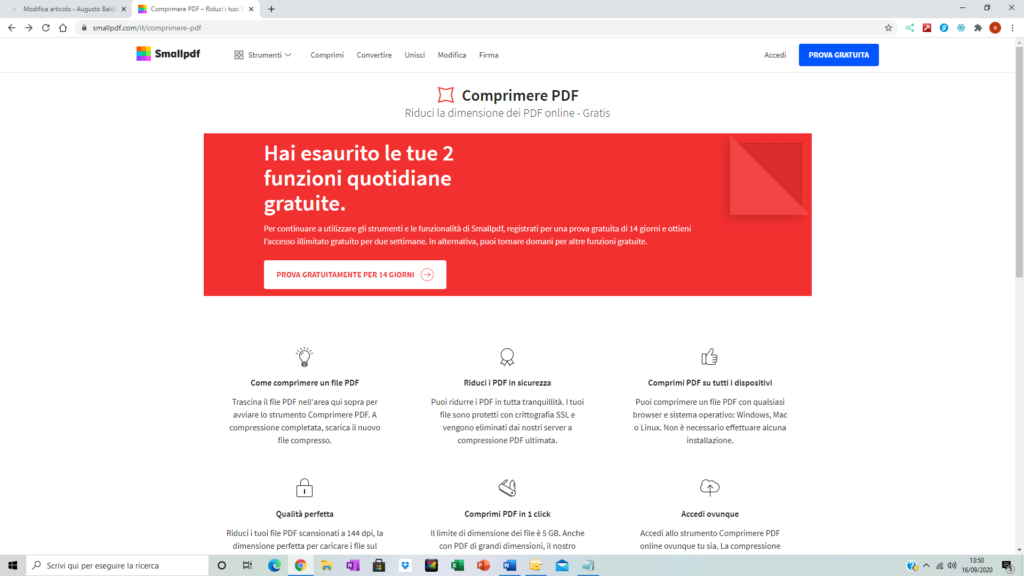Open the Comprimi menu item

pyautogui.click(x=327, y=55)
